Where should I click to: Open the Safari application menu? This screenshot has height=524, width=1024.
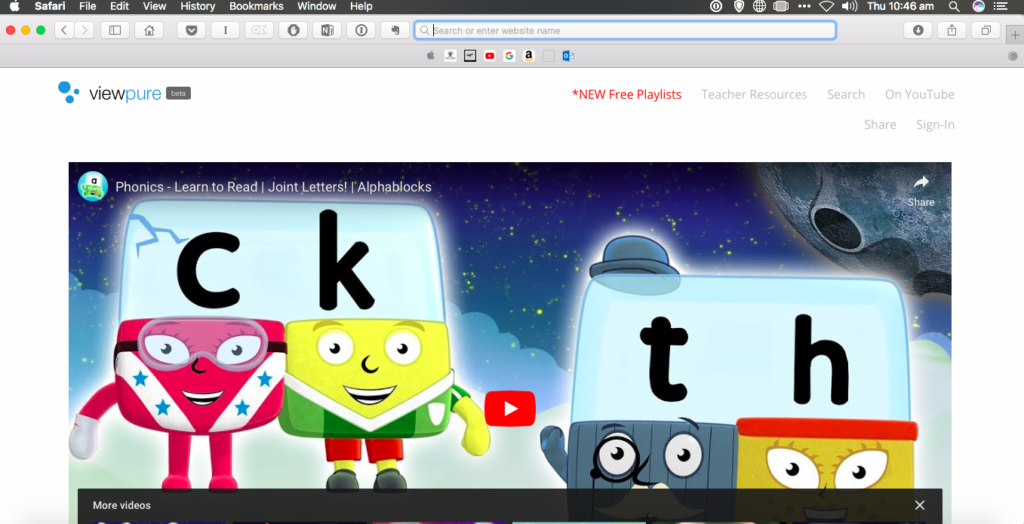click(50, 7)
